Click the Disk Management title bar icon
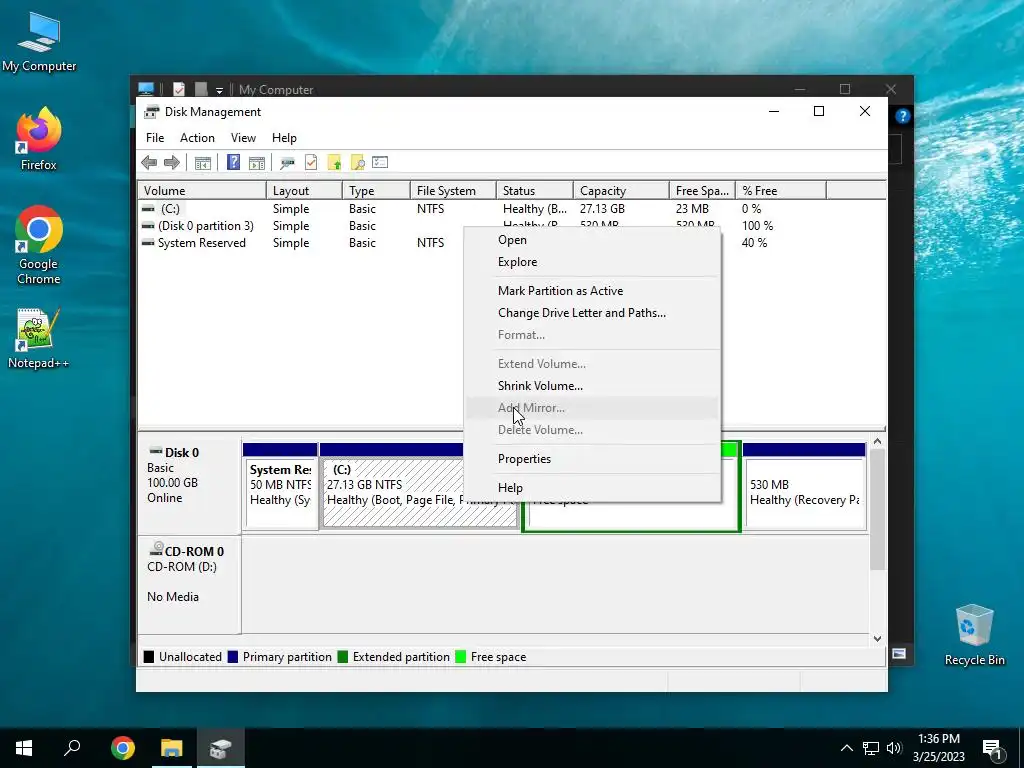 pos(152,112)
